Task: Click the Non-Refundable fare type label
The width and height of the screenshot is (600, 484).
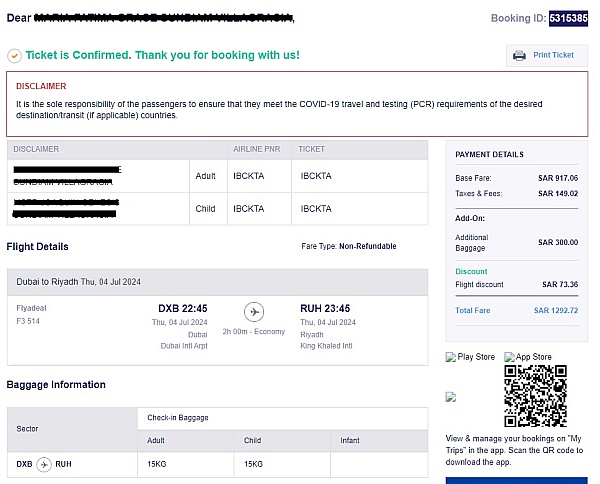Action: [368, 246]
